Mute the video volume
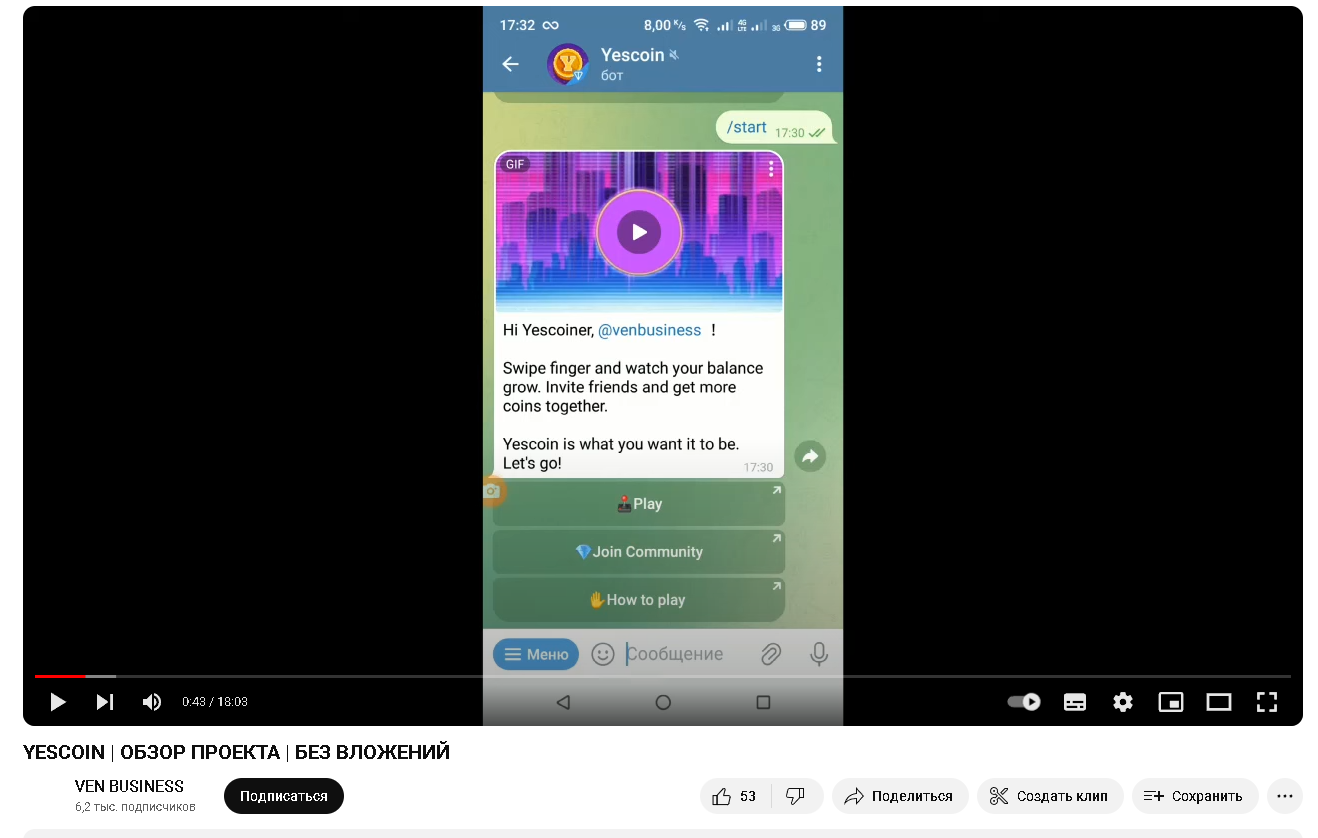This screenshot has width=1318, height=838. [x=152, y=702]
